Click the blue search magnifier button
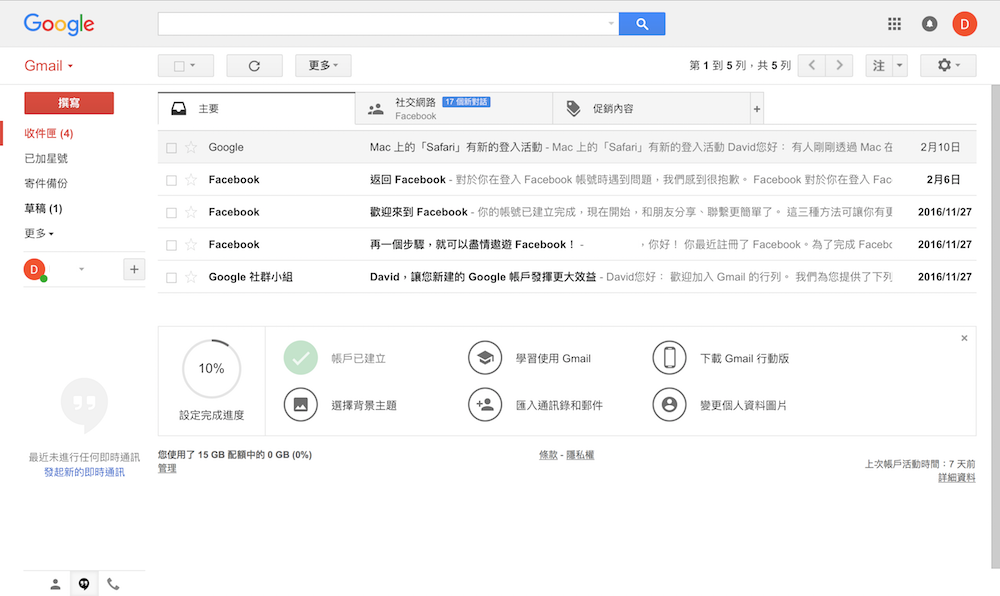 point(641,24)
